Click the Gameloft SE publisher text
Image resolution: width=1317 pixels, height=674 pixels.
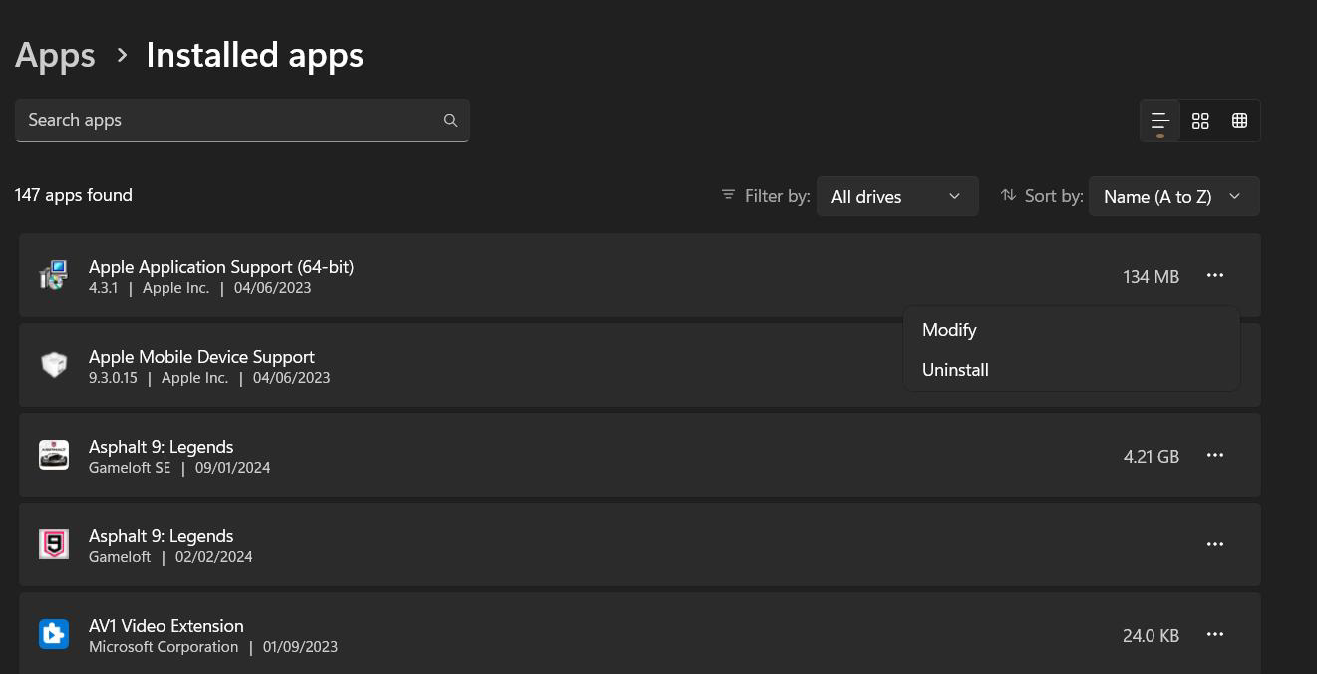click(x=129, y=468)
